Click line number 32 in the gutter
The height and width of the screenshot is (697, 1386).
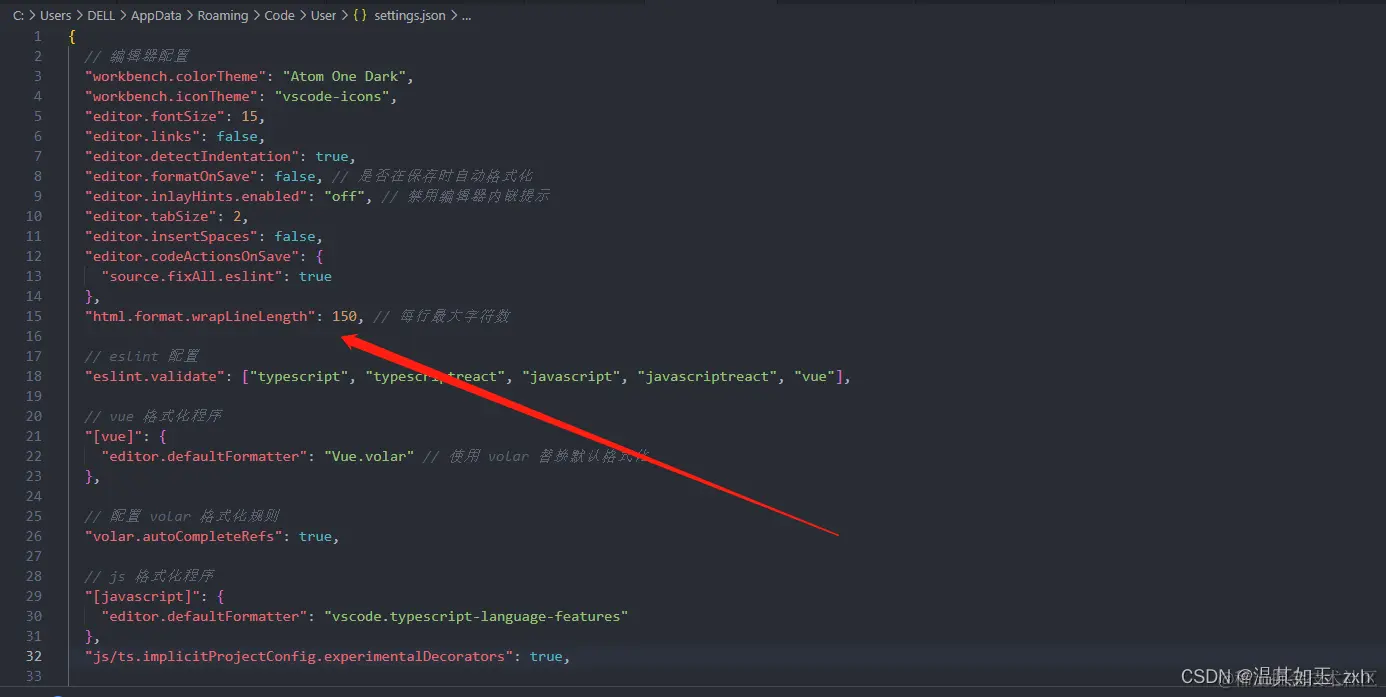(34, 656)
